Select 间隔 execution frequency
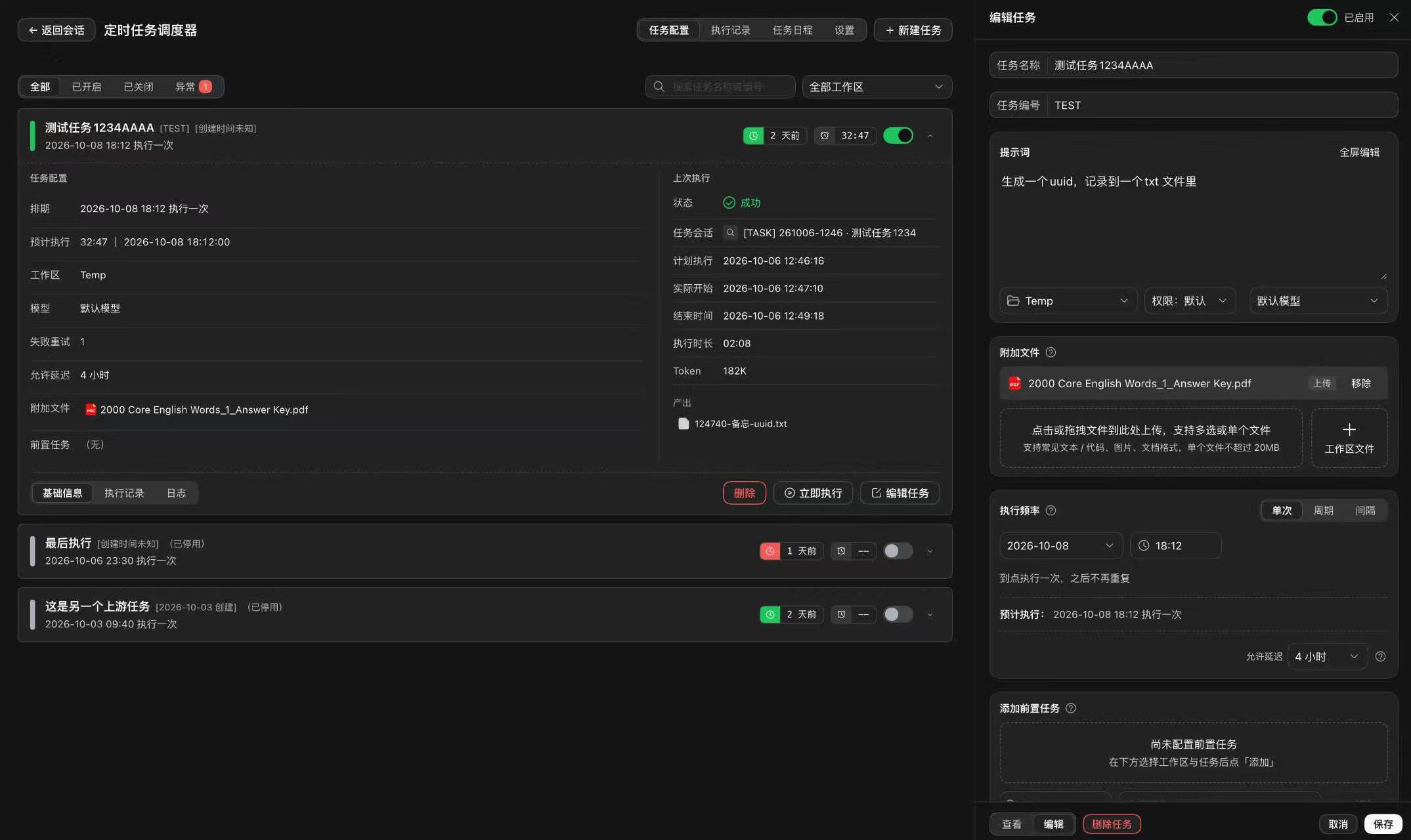 [x=1366, y=511]
